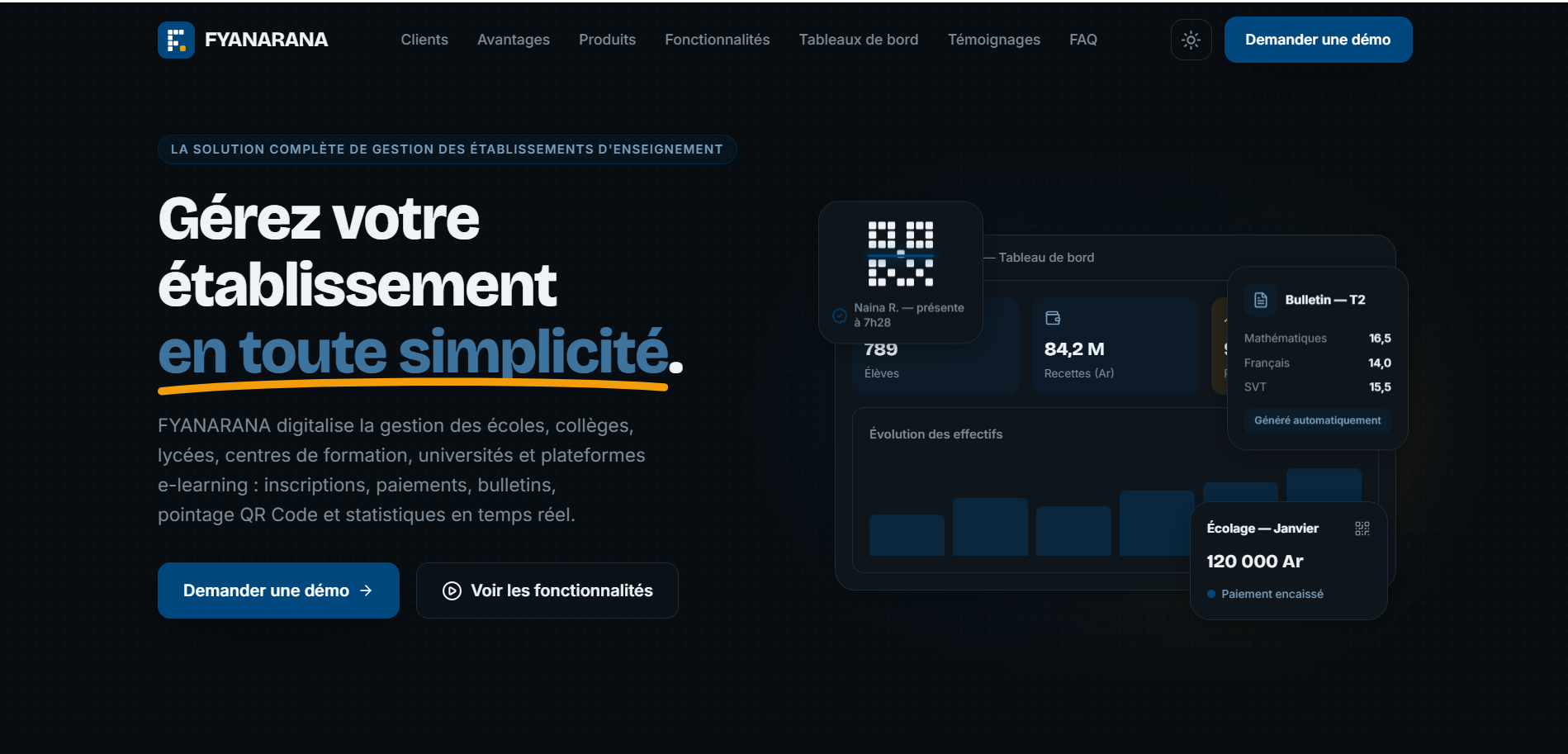Toggle the light/dark theme sun button
This screenshot has width=1568, height=754.
(x=1191, y=40)
